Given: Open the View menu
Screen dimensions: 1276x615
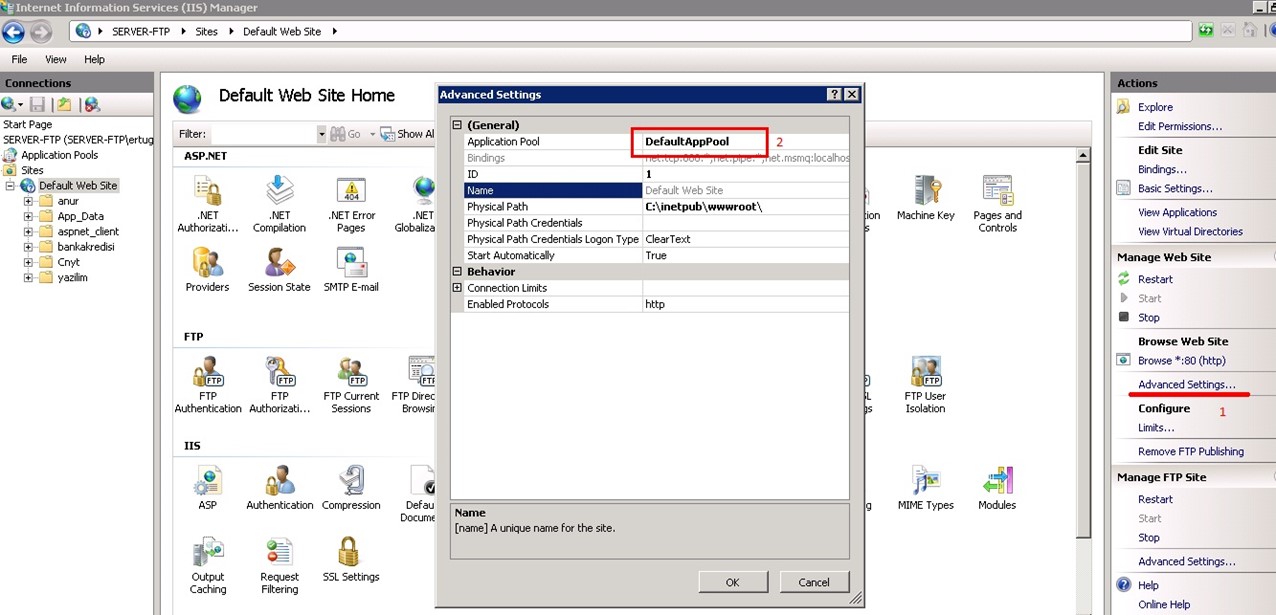Looking at the screenshot, I should pos(56,59).
